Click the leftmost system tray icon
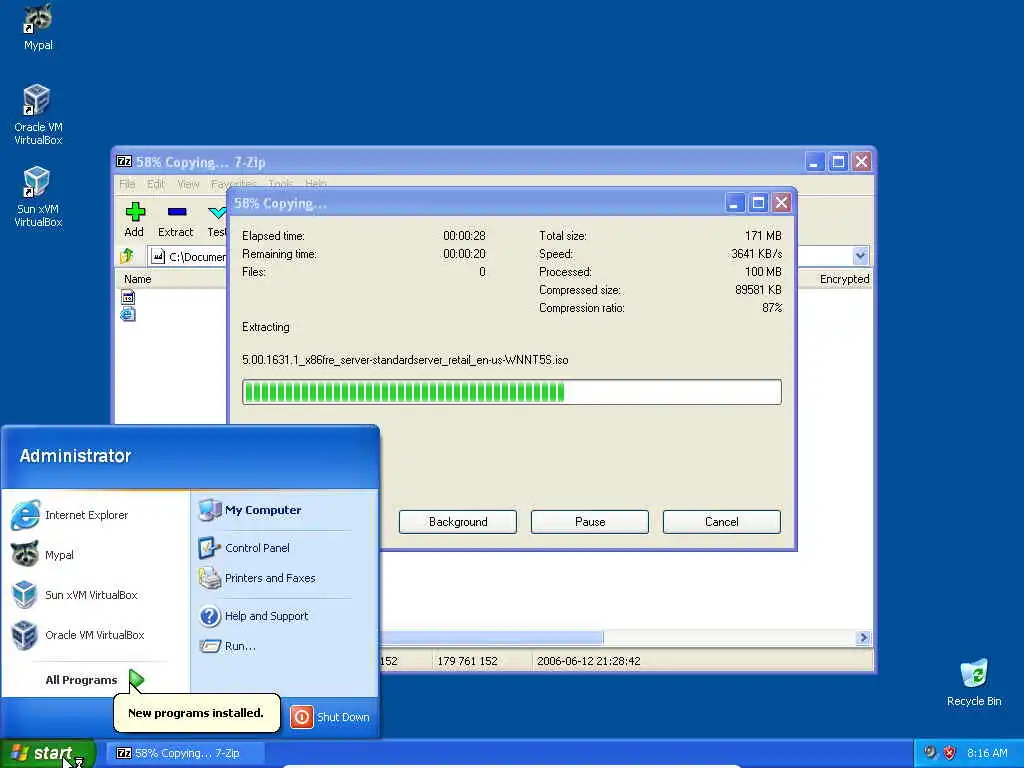1024x768 pixels. tap(930, 753)
